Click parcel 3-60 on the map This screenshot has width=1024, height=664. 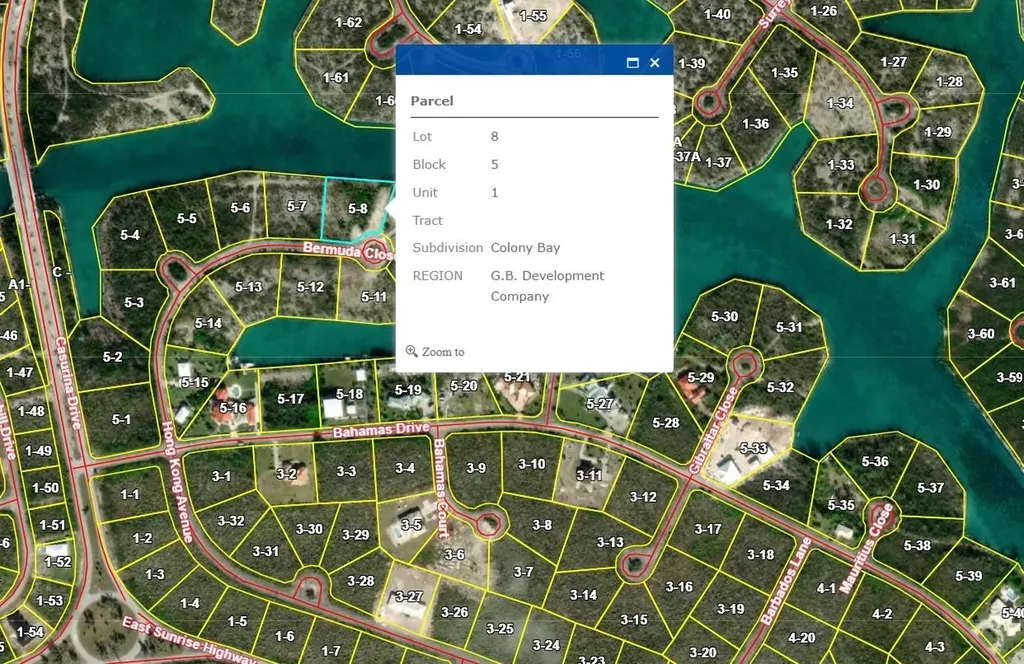click(x=981, y=334)
